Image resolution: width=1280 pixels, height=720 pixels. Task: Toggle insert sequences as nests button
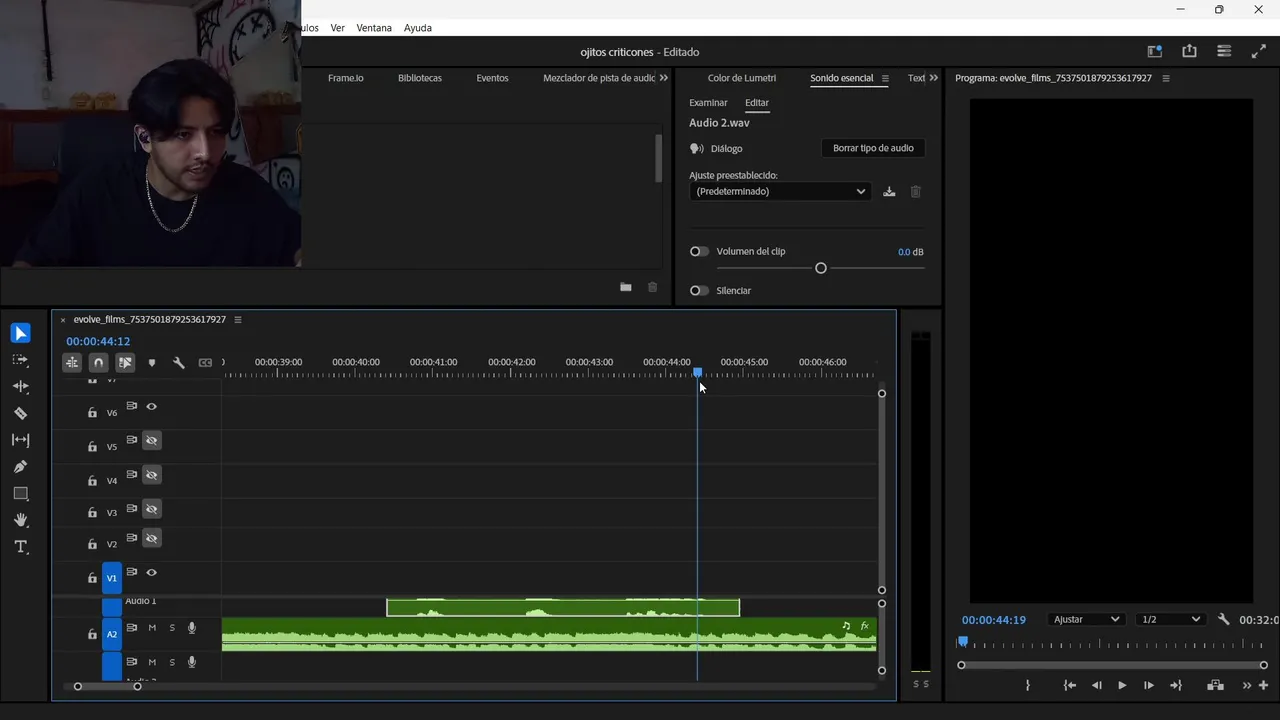click(x=72, y=363)
